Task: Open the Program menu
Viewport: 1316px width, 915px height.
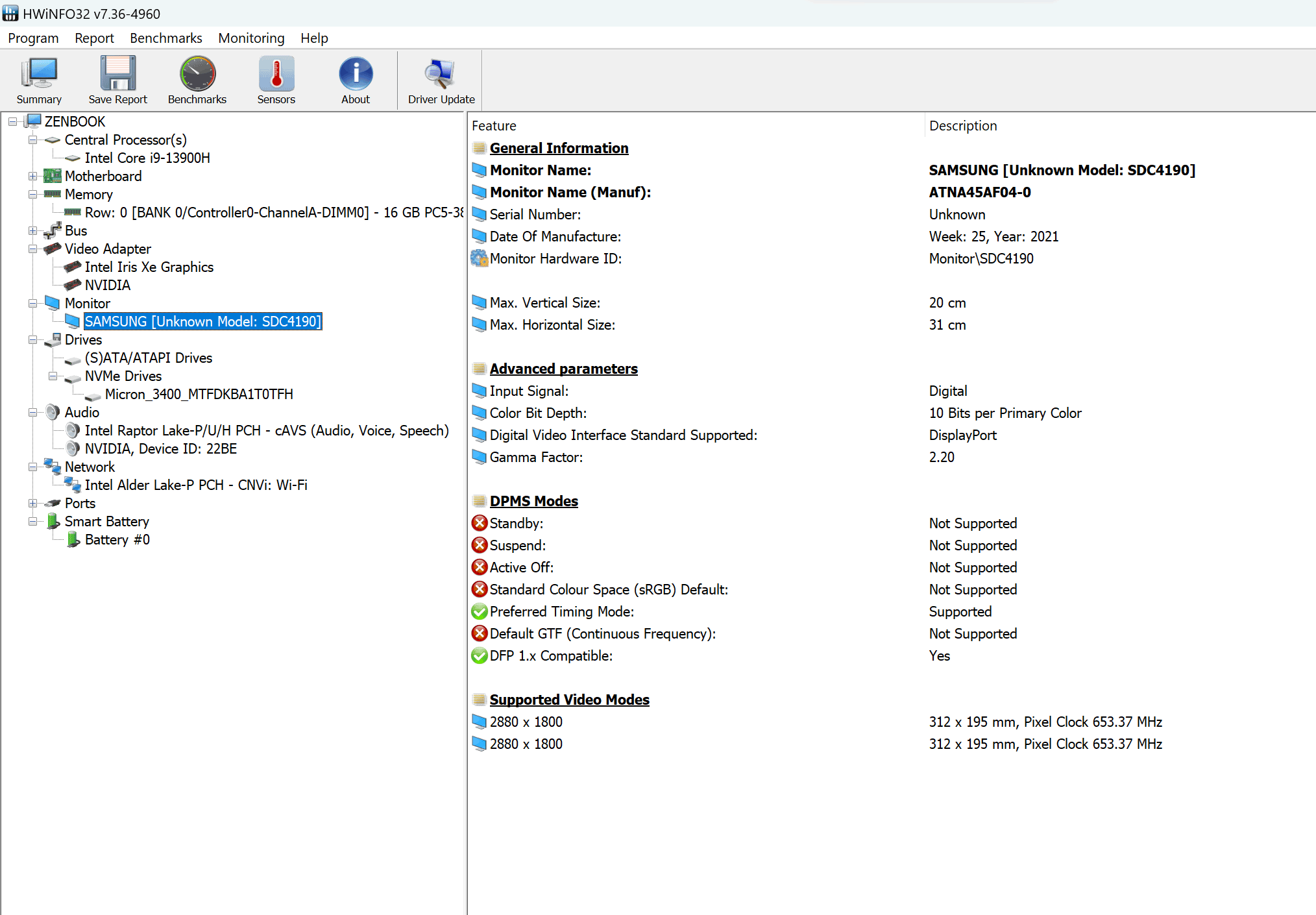Action: click(33, 38)
